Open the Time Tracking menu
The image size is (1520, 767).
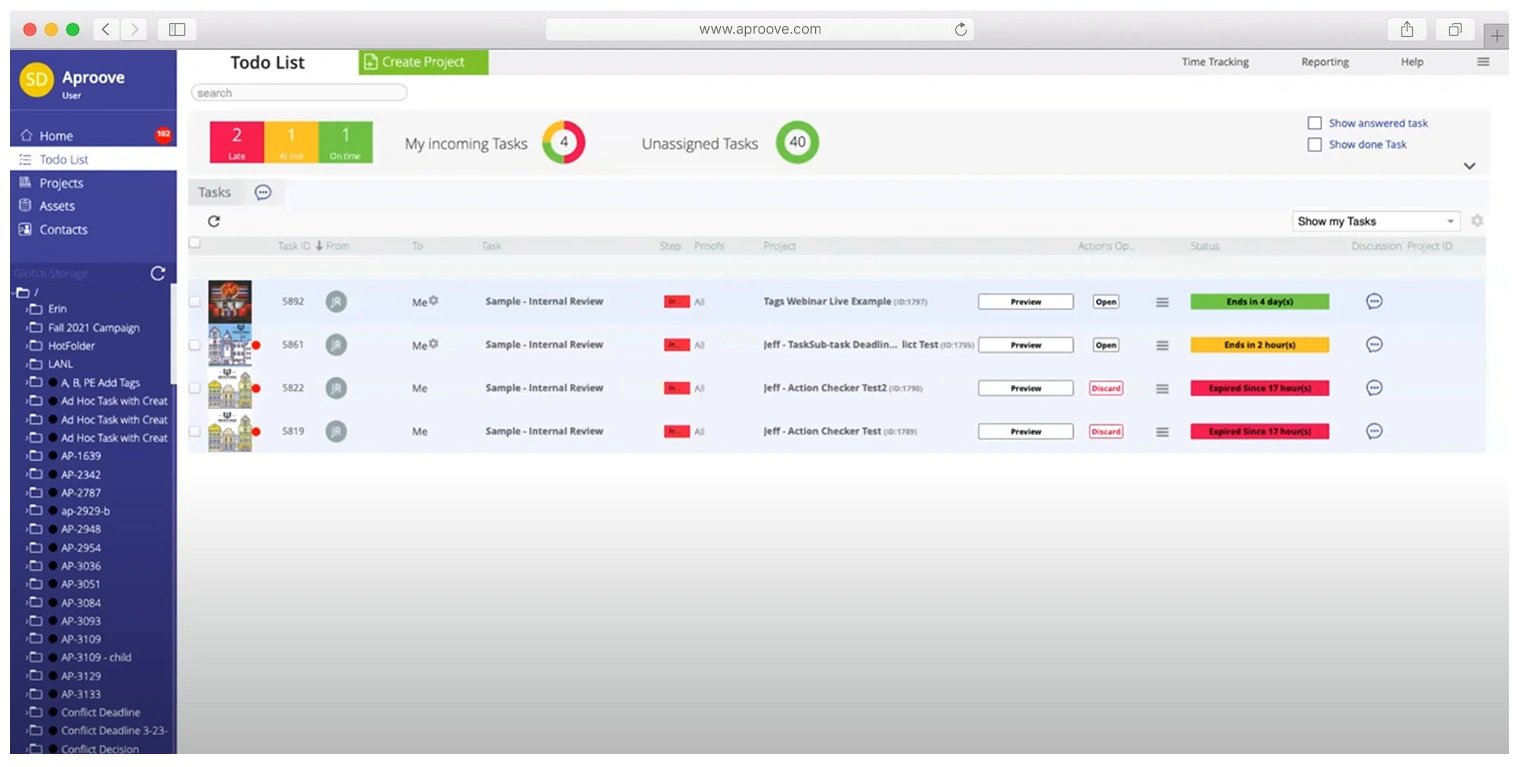1215,62
